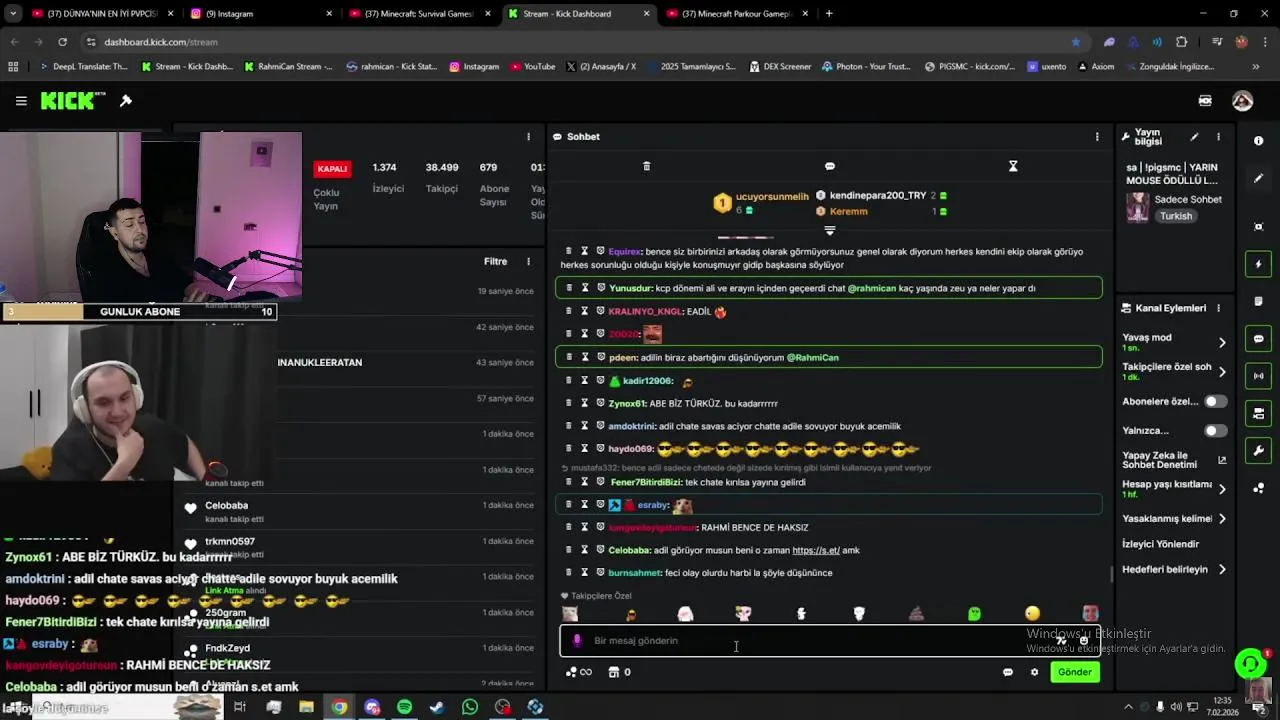Insert the yellow face emote
The width and height of the screenshot is (1280, 720).
point(1032,613)
